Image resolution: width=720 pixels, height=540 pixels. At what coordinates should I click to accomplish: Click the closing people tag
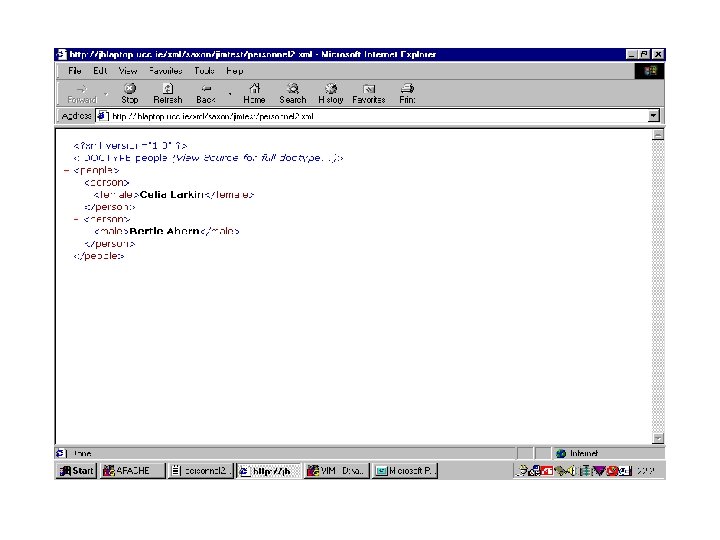pos(99,256)
